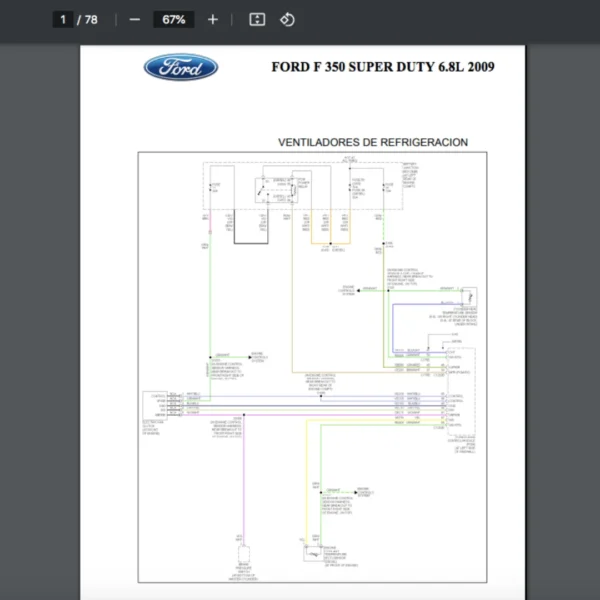Click the zoom in plus button
The height and width of the screenshot is (600, 600).
click(212, 19)
